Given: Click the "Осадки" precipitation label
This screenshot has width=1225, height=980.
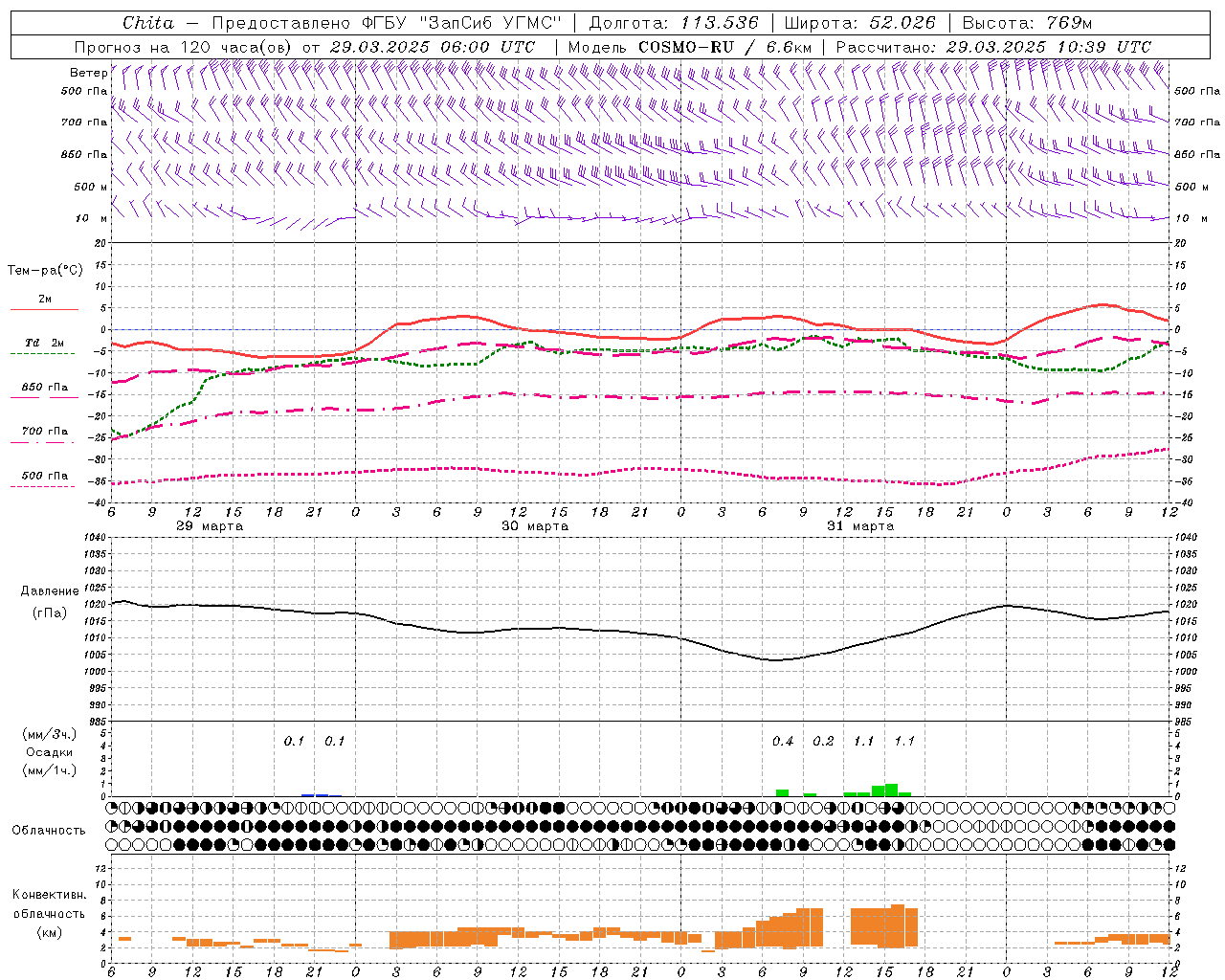Looking at the screenshot, I should pos(50,752).
